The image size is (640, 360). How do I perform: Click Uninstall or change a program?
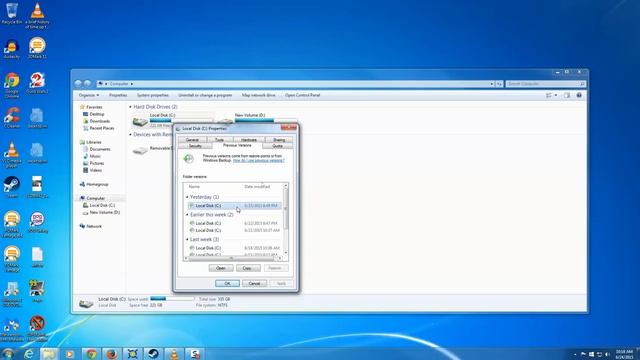[205, 95]
